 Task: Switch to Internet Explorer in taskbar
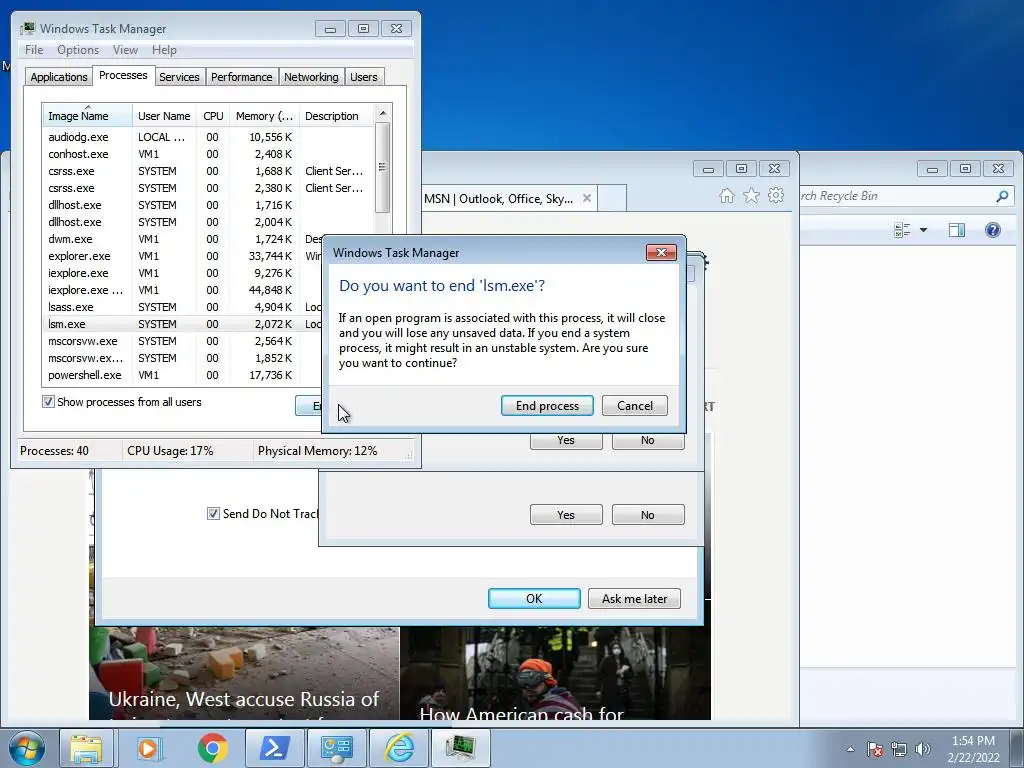pyautogui.click(x=398, y=748)
